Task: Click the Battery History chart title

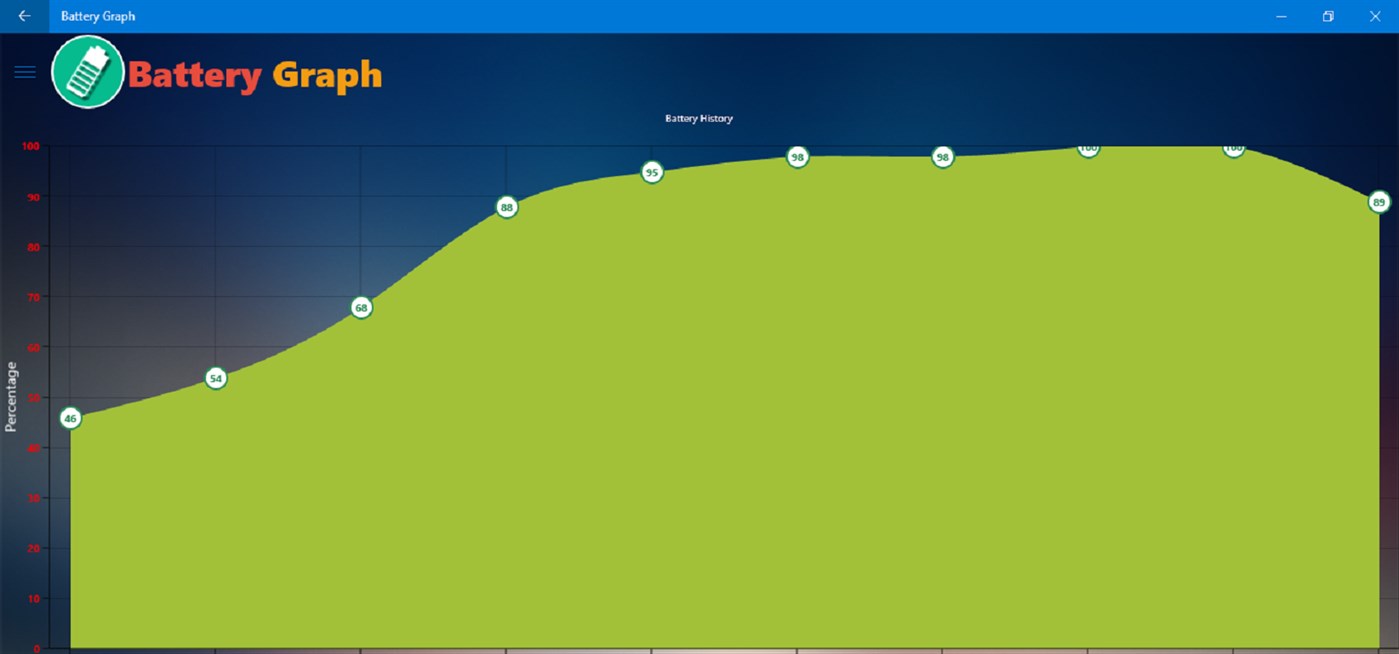Action: coord(698,118)
